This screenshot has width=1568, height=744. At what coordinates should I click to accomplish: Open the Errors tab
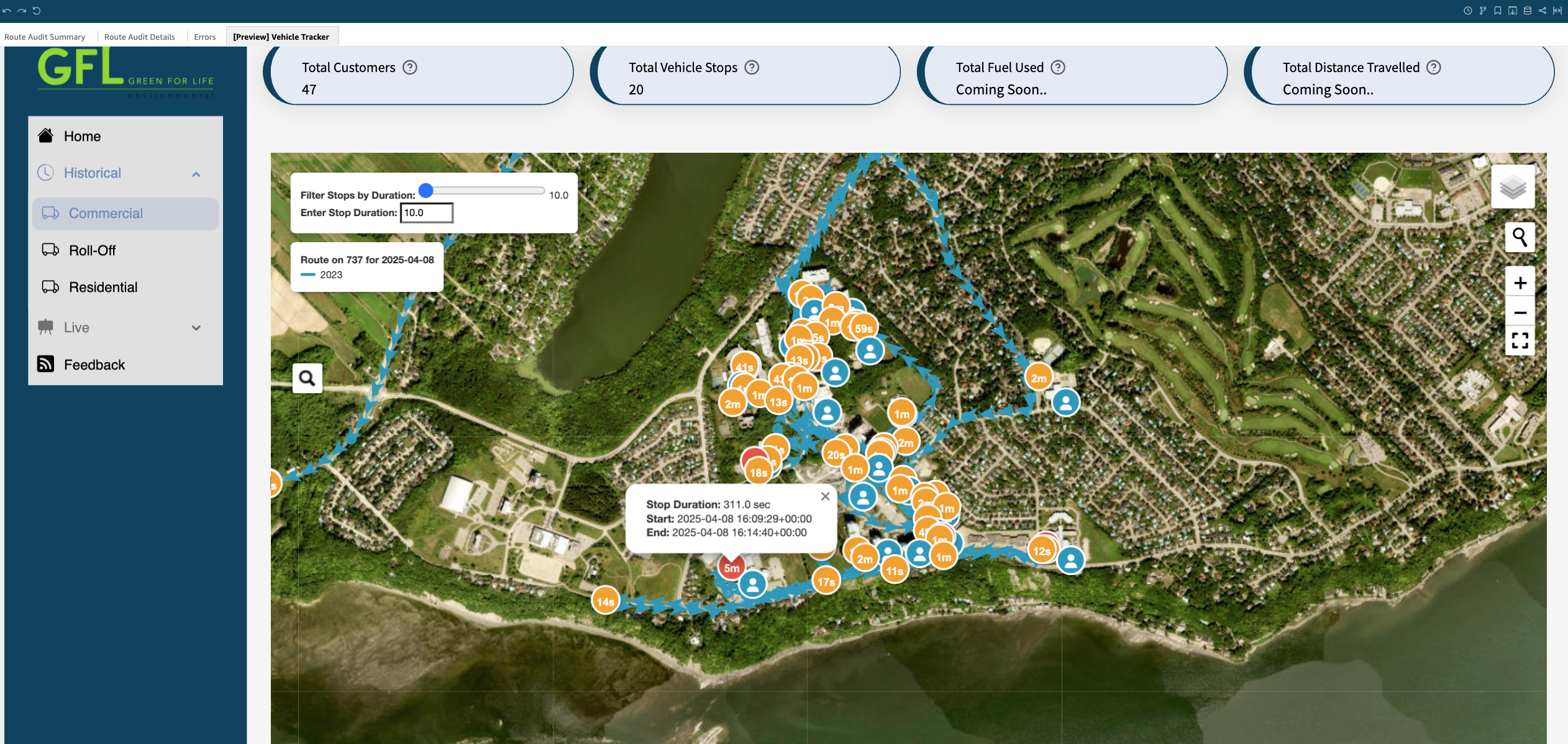pos(204,37)
